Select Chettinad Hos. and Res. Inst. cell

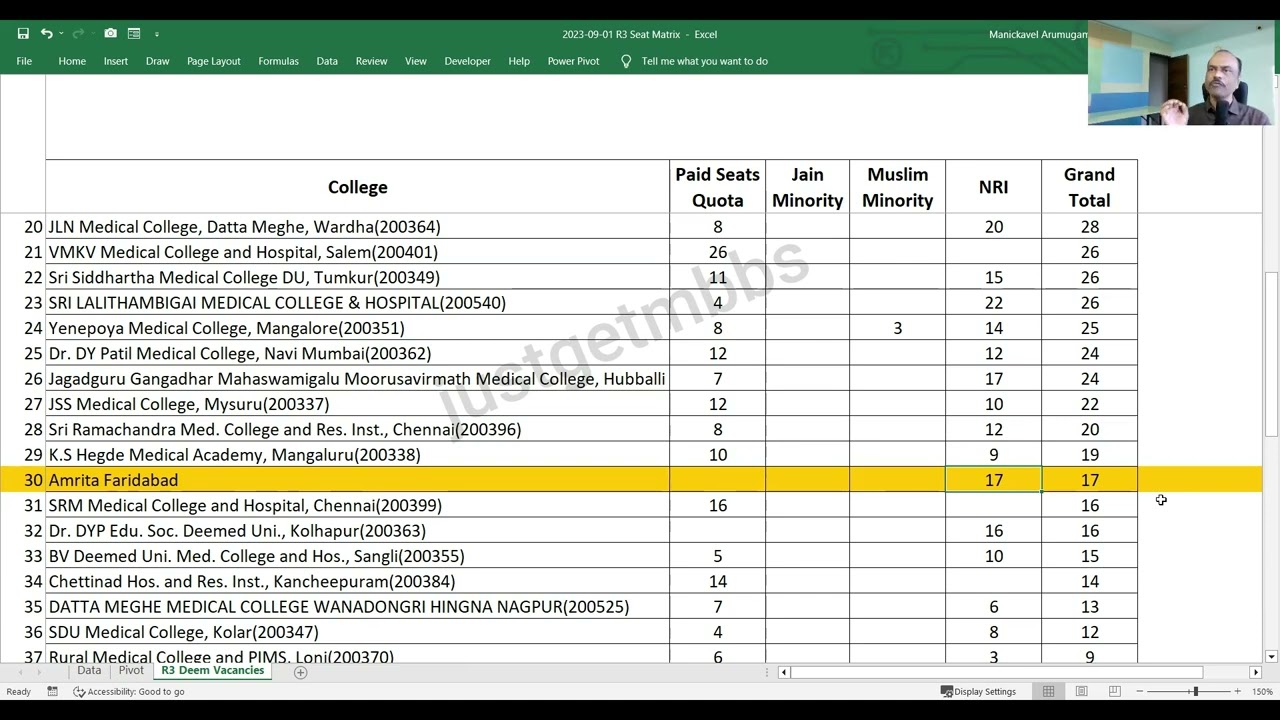coord(357,581)
